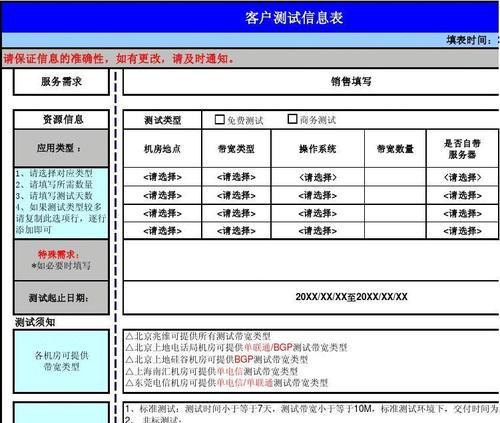500x423 pixels.
Task: Select the red 请保证信息的准确性 notice
Action: 119,59
